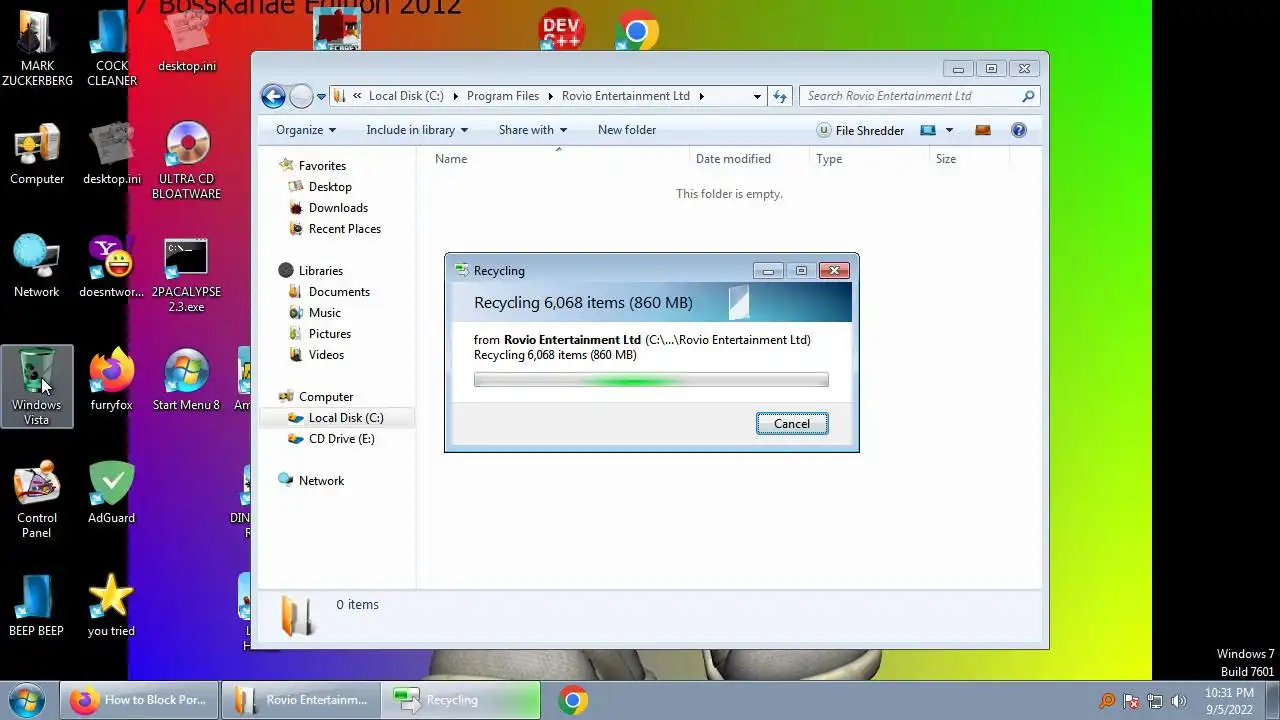Click Program Files in breadcrumb
Viewport: 1280px width, 720px height.
tap(503, 96)
